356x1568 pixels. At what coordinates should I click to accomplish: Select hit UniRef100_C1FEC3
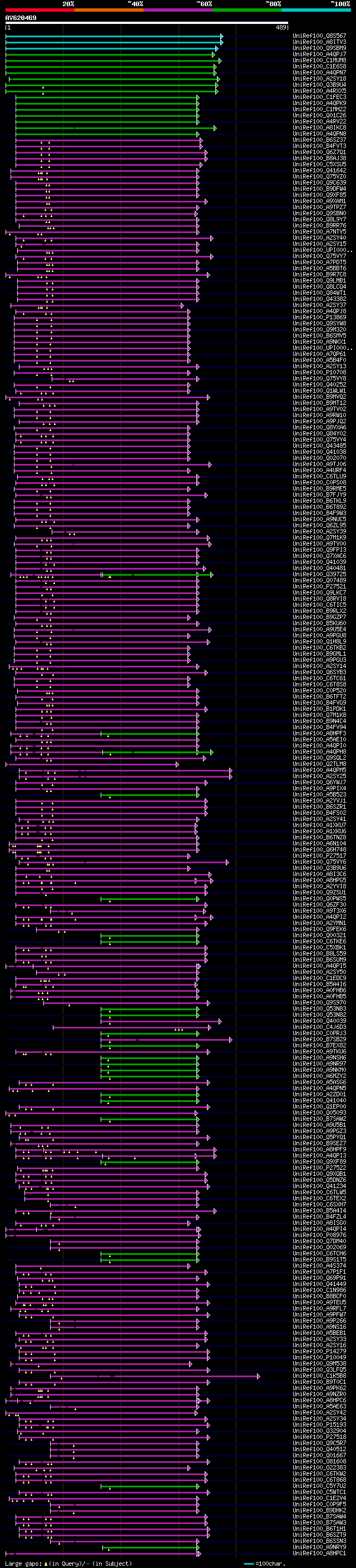[319, 97]
